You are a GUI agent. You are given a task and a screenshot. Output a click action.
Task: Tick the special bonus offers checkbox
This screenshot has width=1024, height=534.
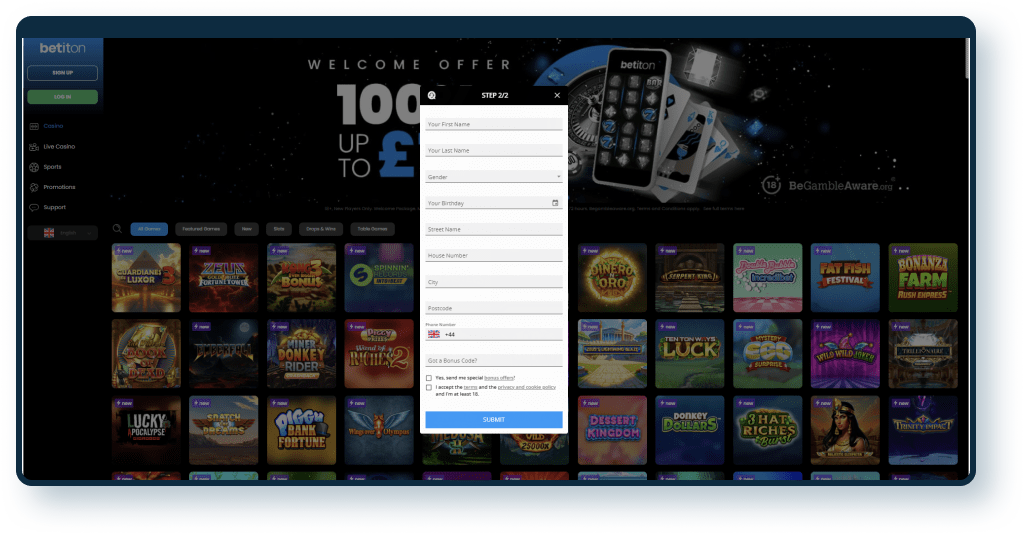pos(429,378)
